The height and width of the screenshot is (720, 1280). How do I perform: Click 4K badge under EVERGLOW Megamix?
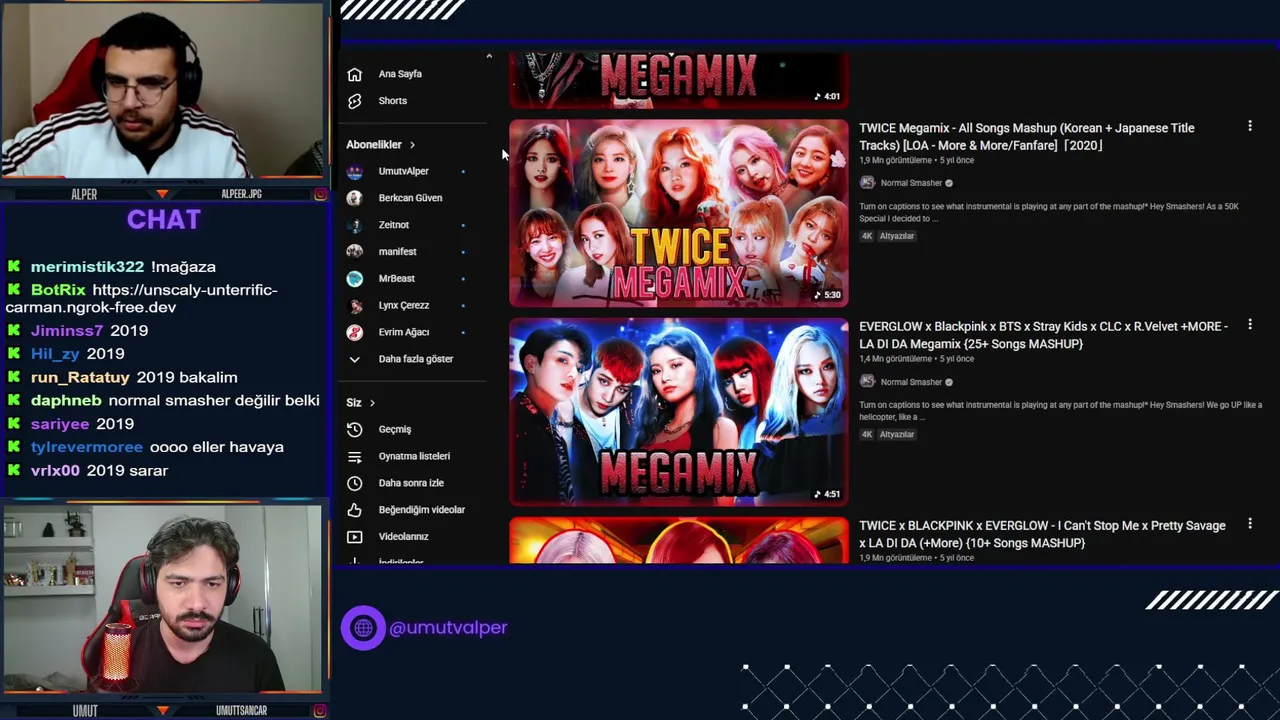(867, 435)
